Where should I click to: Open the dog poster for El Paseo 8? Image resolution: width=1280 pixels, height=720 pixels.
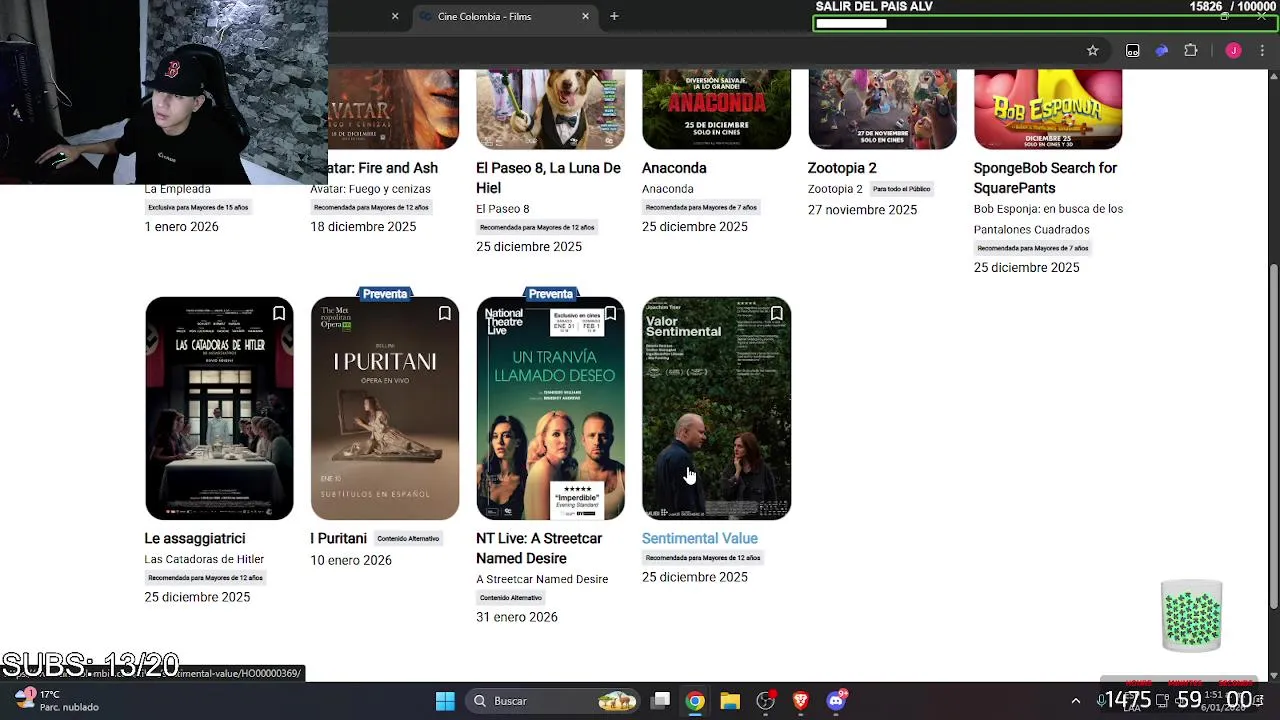(x=551, y=109)
